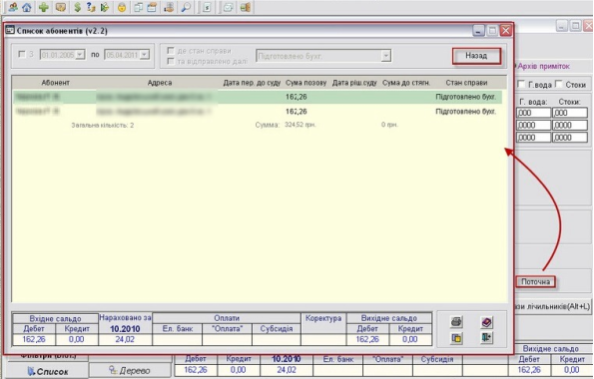This screenshot has height=379, width=594.
Task: Switch to the 'Список' tab
Action: 48,371
